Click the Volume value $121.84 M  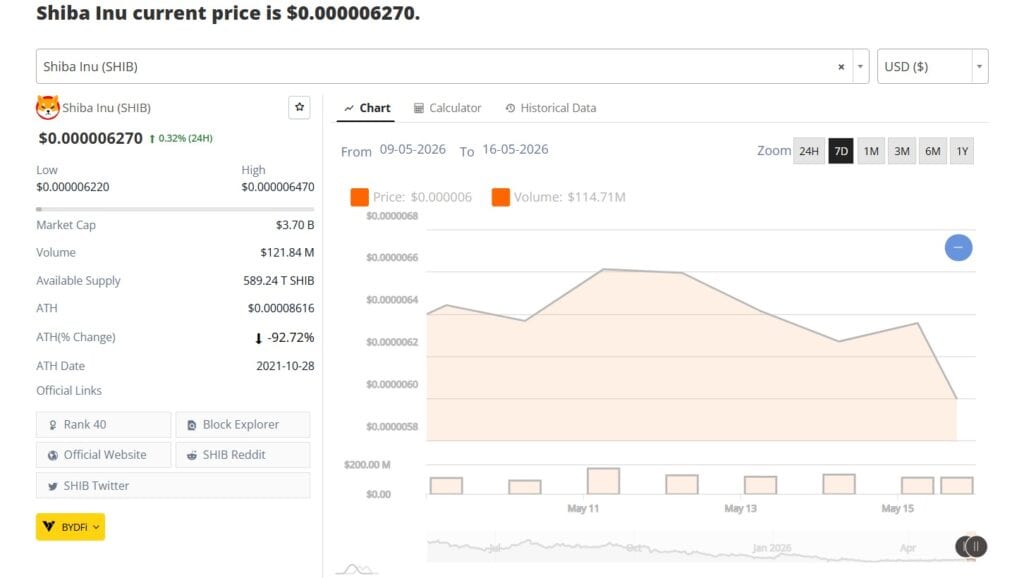[x=287, y=252]
